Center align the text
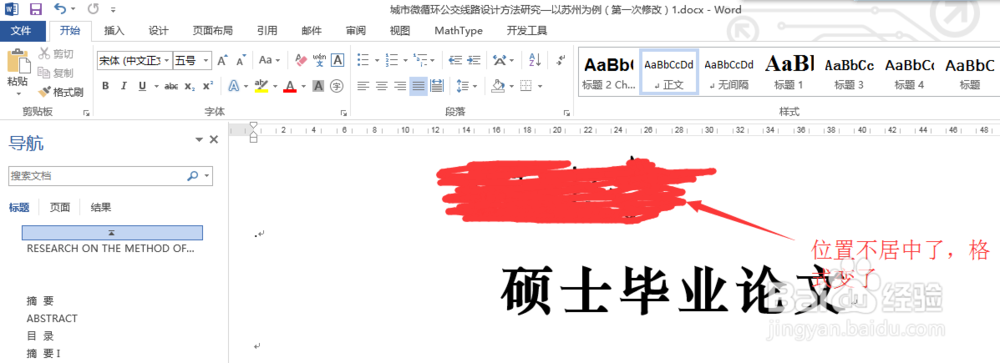The width and height of the screenshot is (1000, 363). 381,86
